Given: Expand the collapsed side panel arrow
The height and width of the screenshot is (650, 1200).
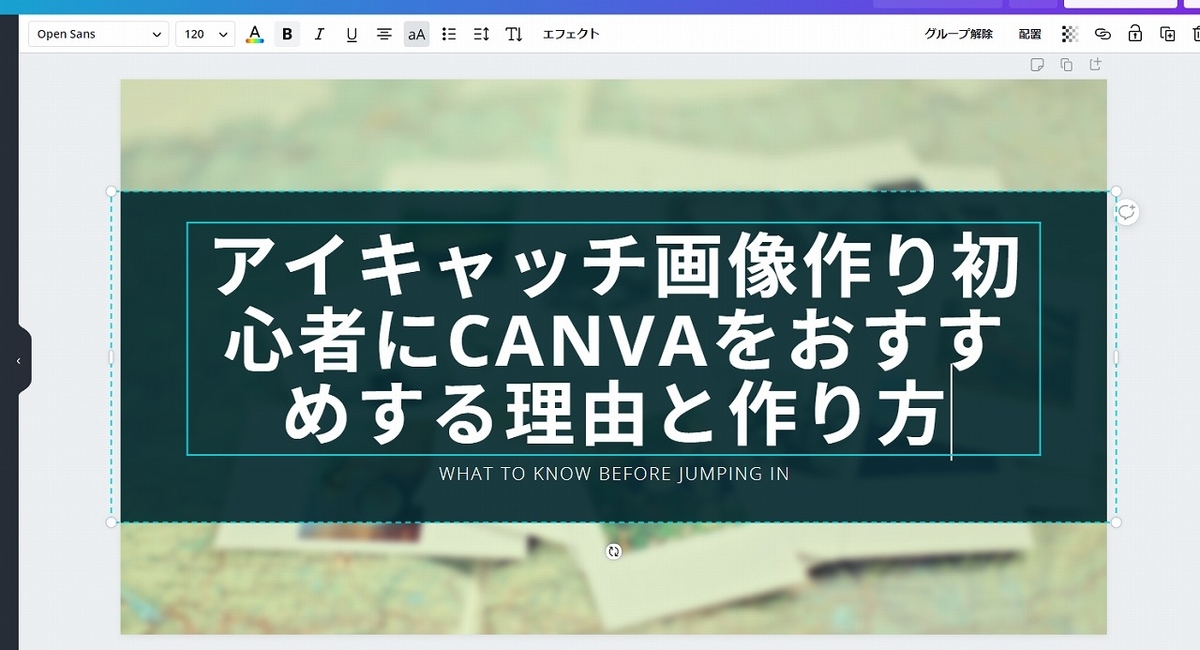Looking at the screenshot, I should tap(18, 361).
